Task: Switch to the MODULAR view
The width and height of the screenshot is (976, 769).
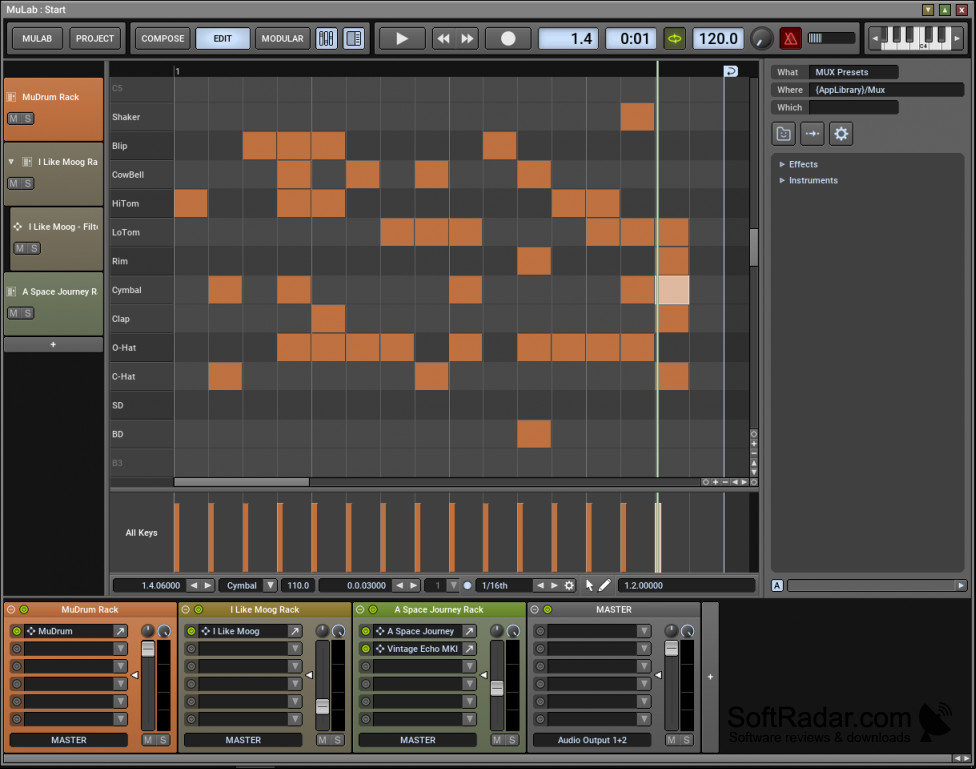Action: 282,39
